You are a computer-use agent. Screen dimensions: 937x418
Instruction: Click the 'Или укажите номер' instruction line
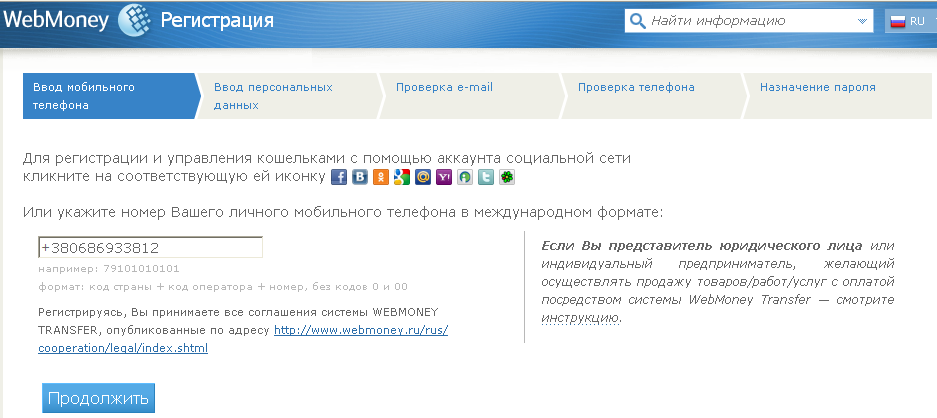click(x=343, y=212)
